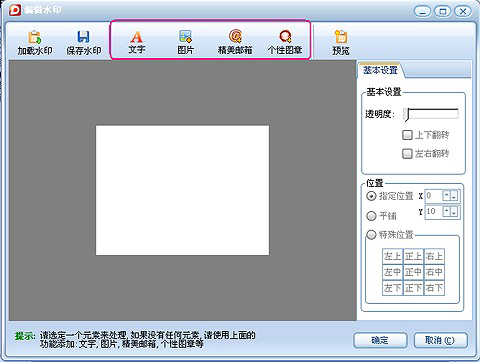
Task: Select the 平铺 tile radio button
Action: [371, 216]
